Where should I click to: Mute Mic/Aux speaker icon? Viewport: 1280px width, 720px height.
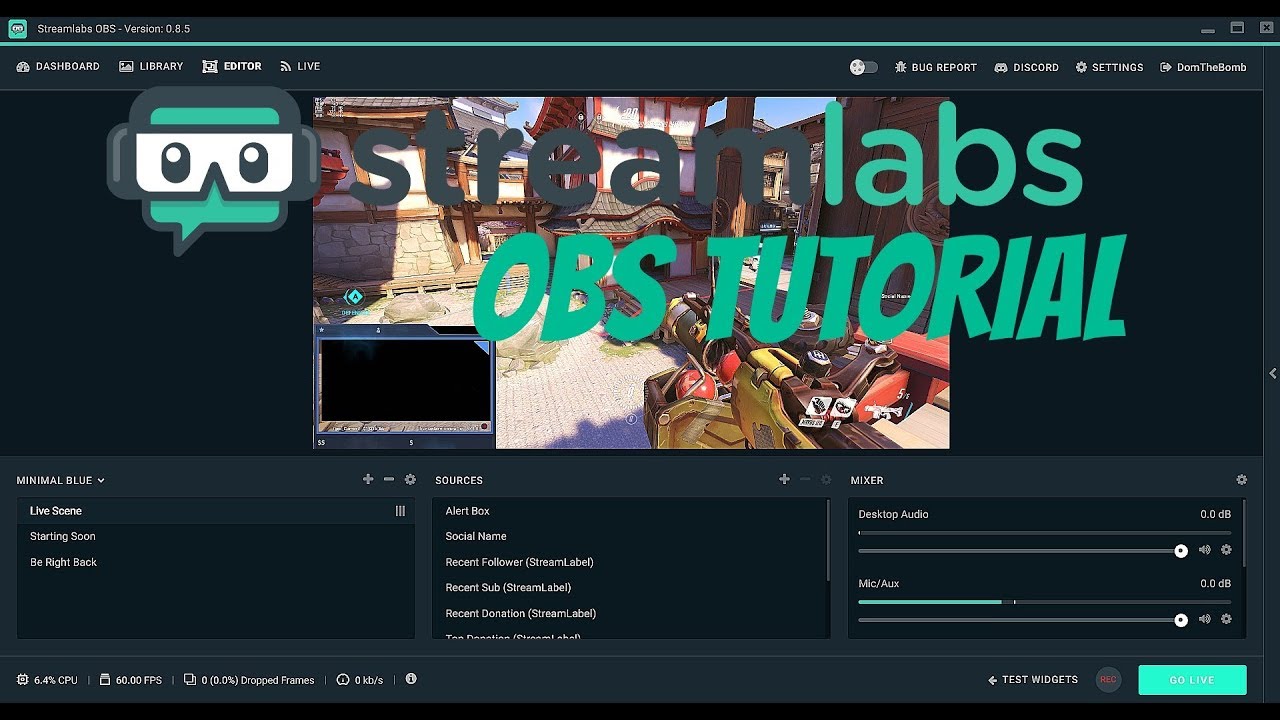(1205, 619)
